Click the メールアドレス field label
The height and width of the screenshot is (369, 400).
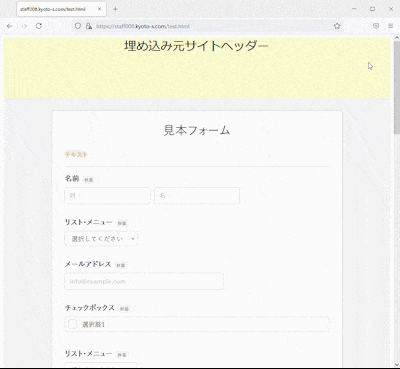point(88,264)
